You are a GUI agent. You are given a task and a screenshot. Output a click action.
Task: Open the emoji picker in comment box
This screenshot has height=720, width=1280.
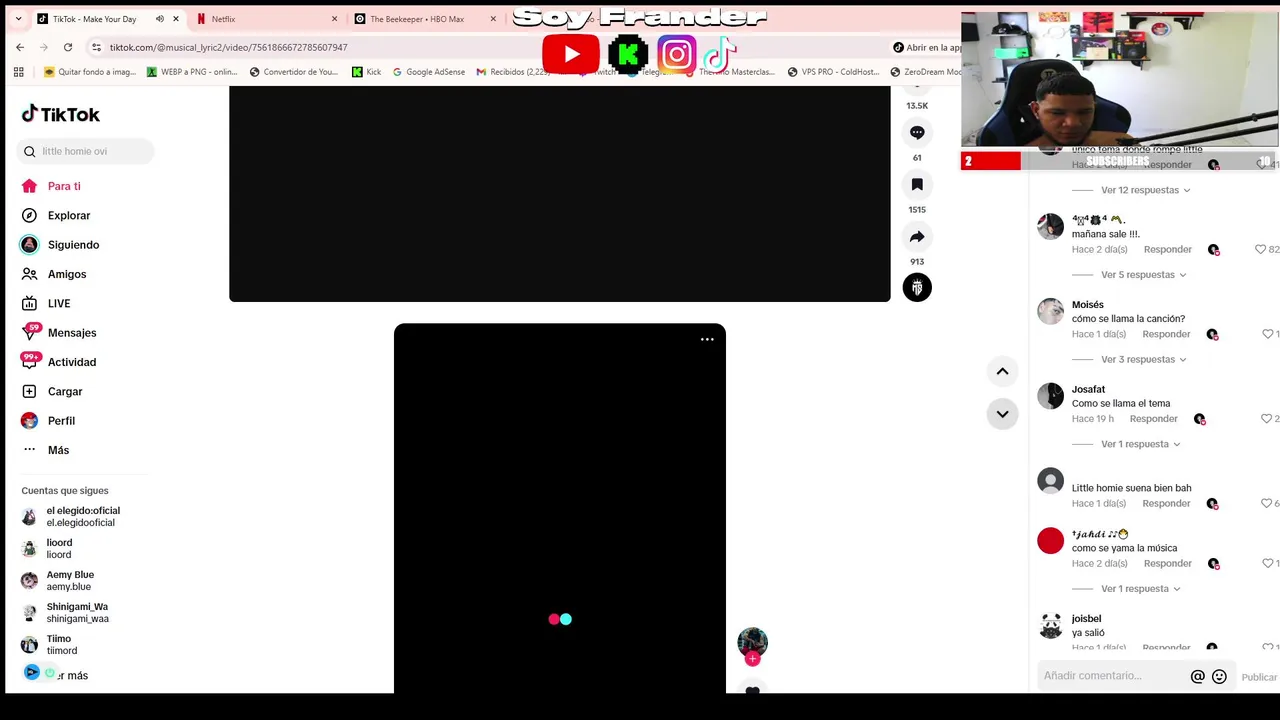[1219, 677]
